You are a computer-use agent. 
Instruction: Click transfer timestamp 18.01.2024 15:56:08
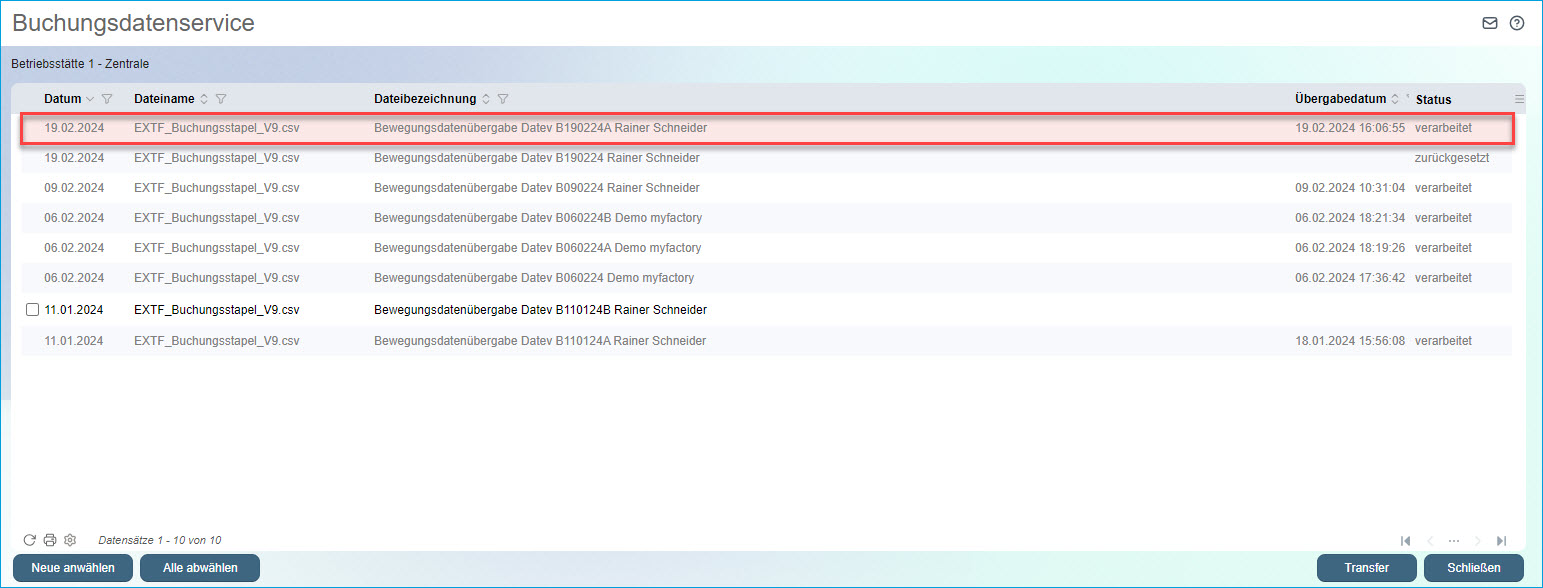1350,341
